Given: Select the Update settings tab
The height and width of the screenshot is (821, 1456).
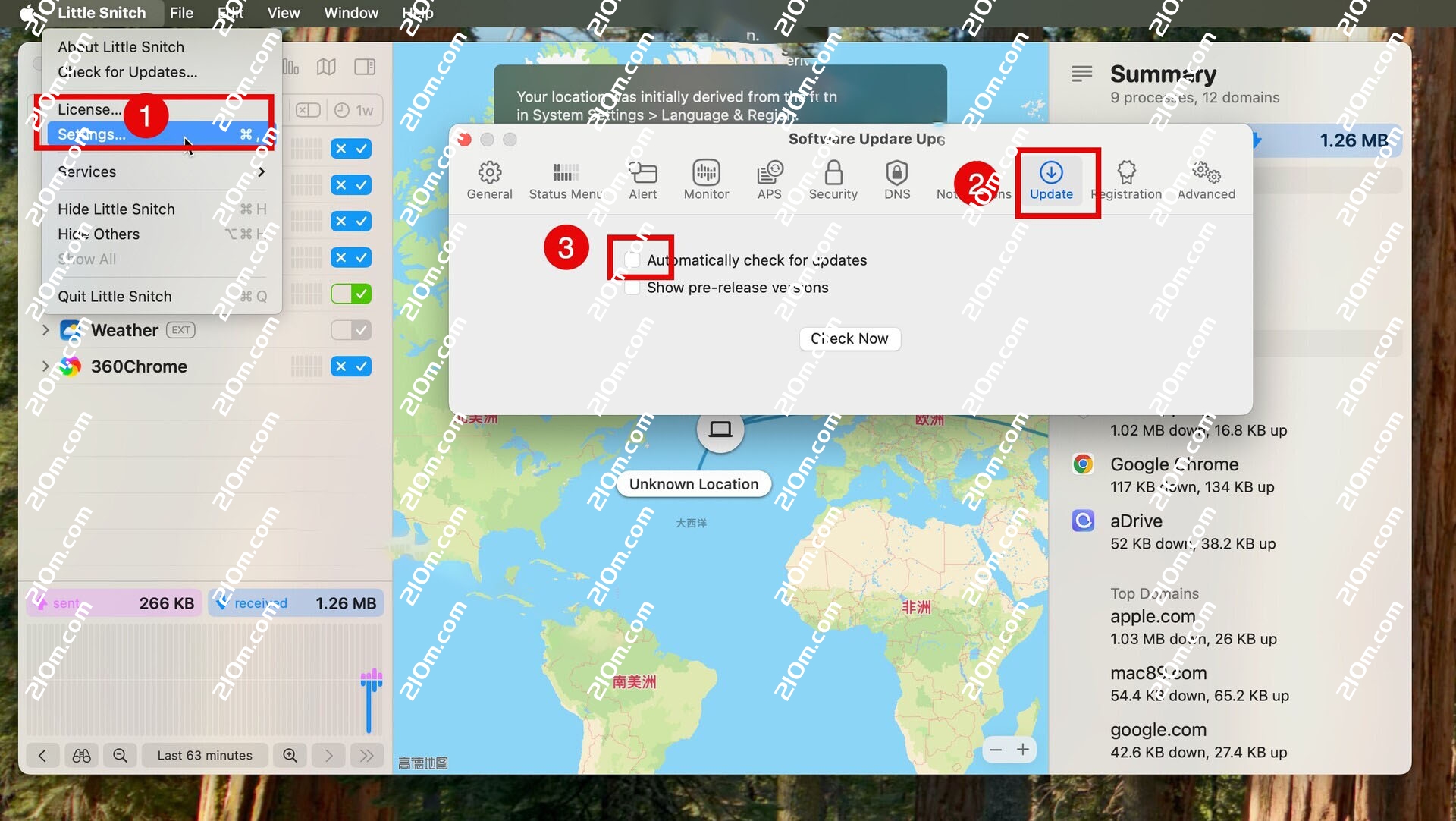Looking at the screenshot, I should (x=1051, y=180).
